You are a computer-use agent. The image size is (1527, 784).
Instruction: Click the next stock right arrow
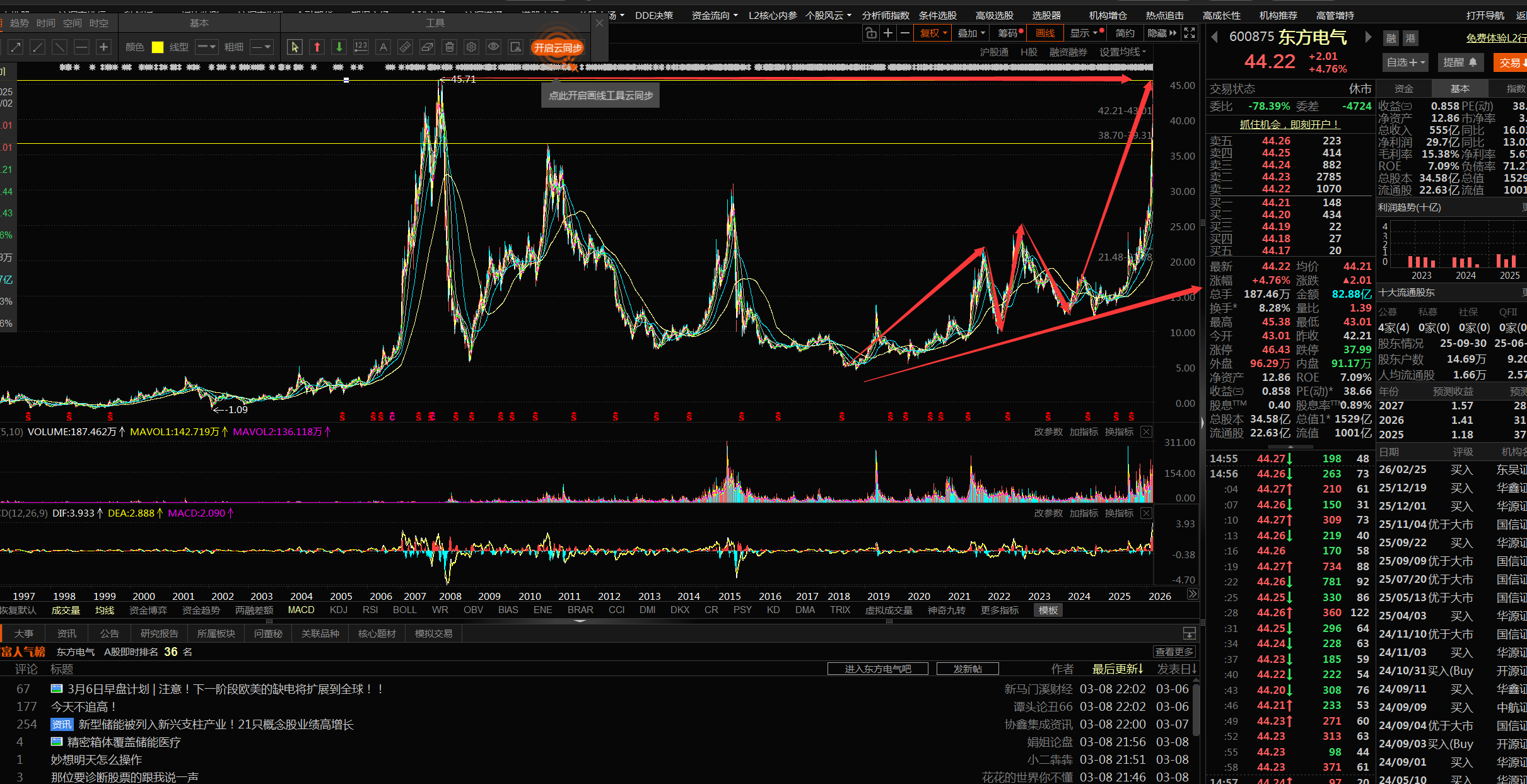tap(1367, 37)
